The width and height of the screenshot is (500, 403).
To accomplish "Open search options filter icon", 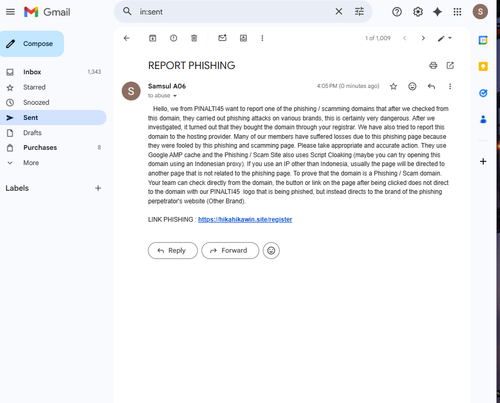I will 359,12.
